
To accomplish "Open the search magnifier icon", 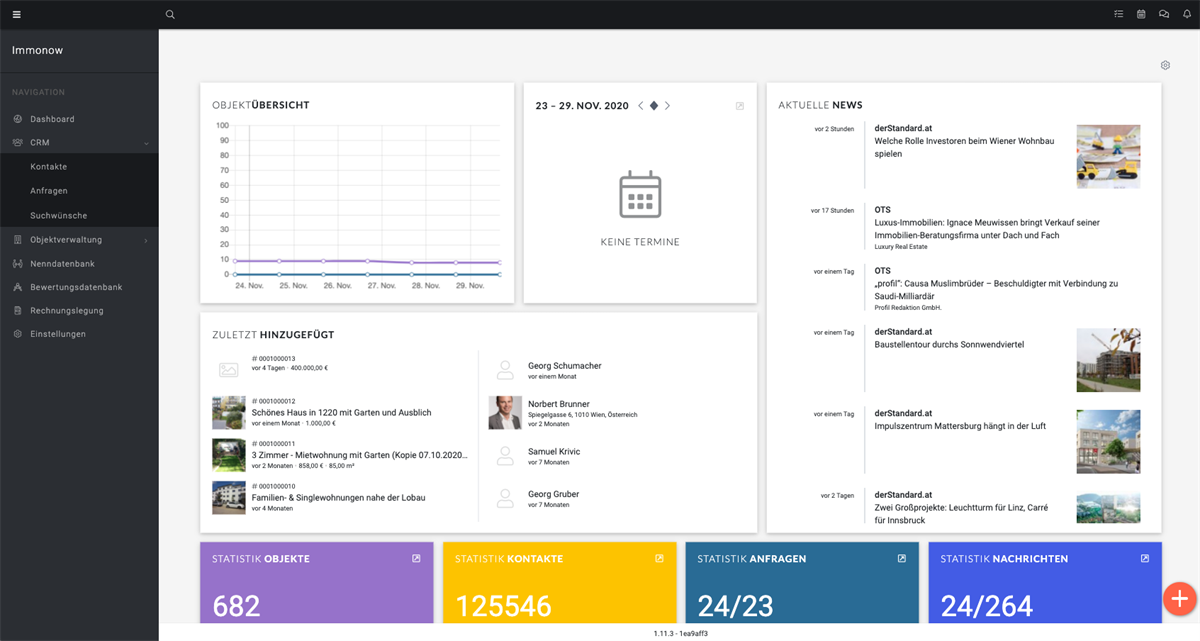I will [170, 14].
